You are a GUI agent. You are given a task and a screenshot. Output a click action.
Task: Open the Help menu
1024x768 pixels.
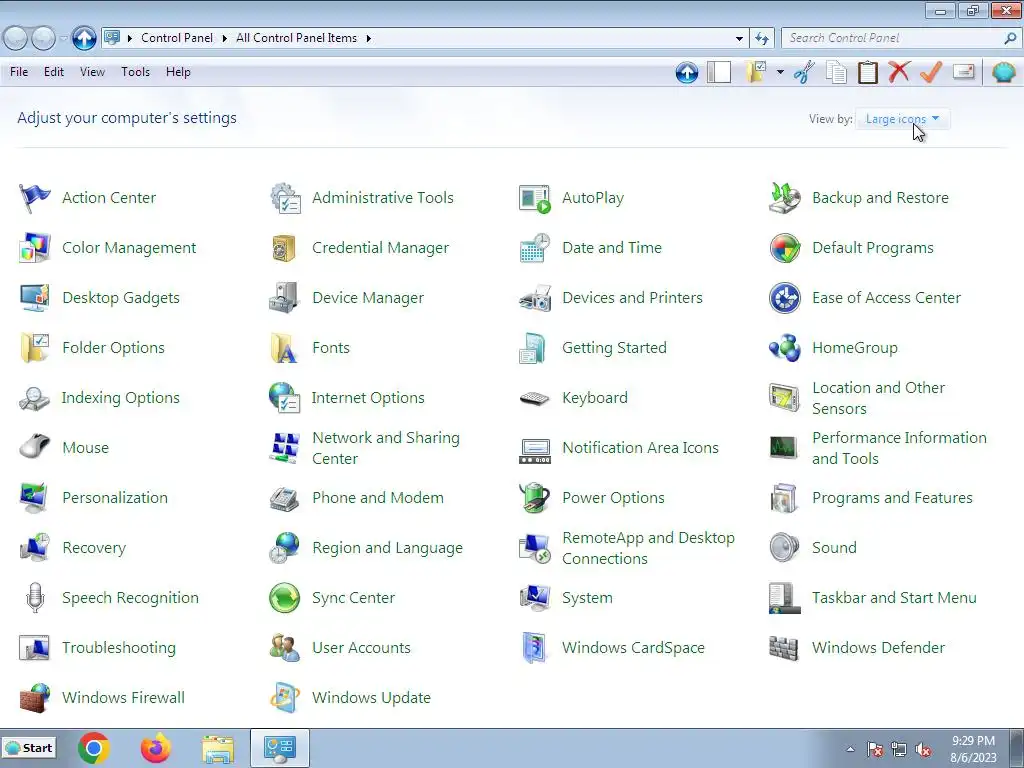tap(178, 72)
